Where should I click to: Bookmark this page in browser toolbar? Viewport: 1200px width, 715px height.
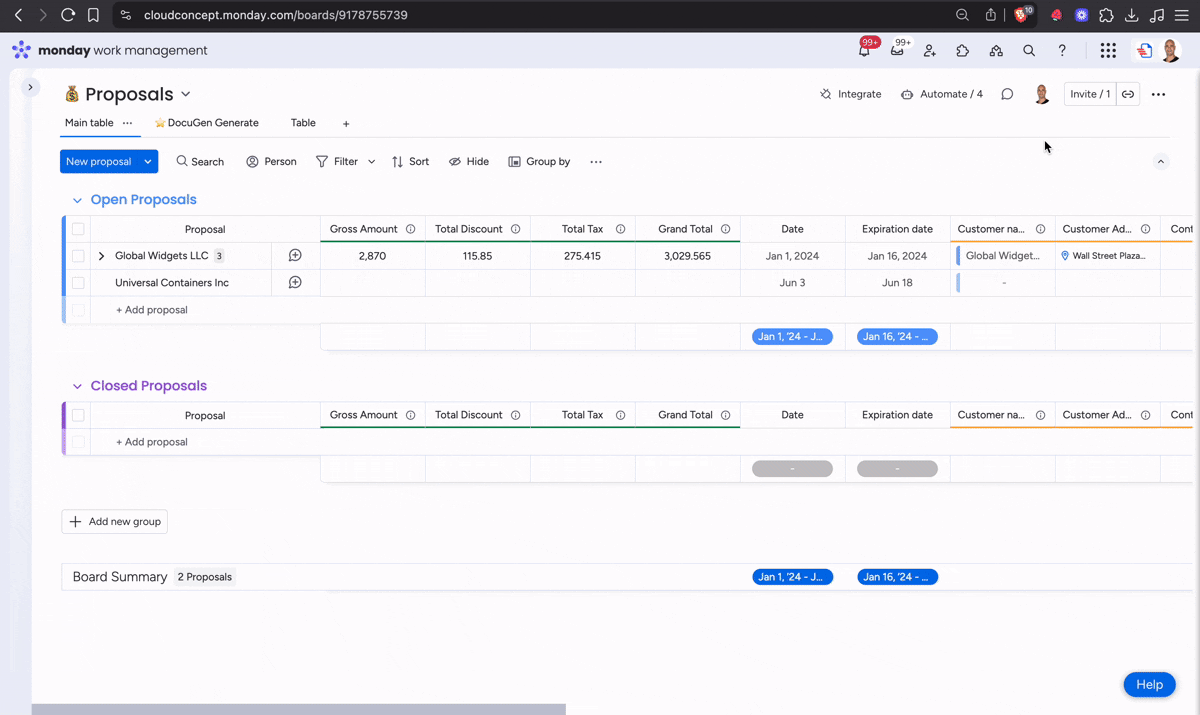(x=93, y=15)
